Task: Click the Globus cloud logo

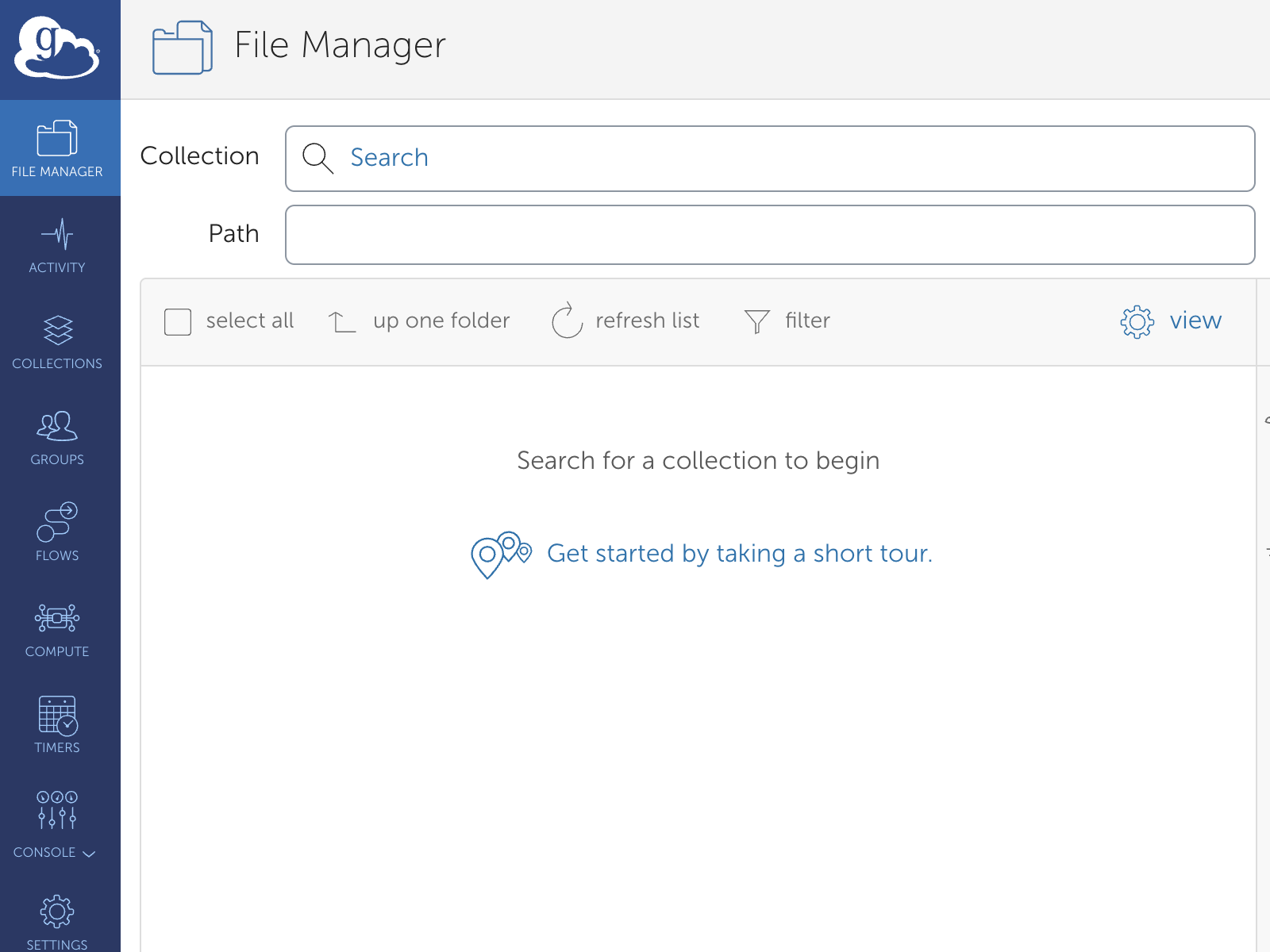Action: 57,48
